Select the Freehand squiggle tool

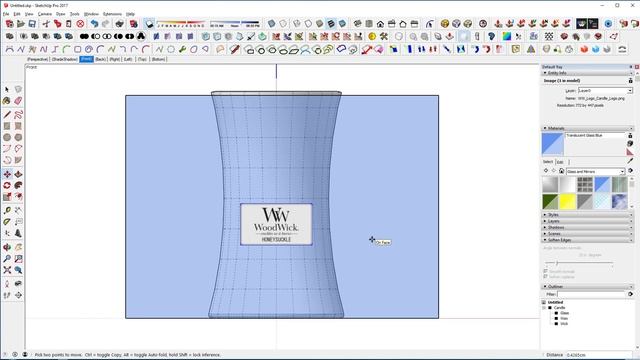click(18, 115)
